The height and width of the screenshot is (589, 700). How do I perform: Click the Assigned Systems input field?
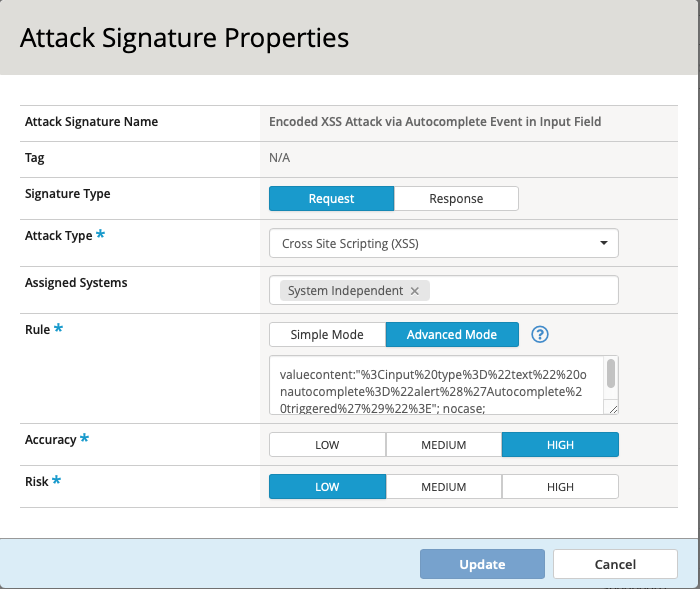(520, 291)
